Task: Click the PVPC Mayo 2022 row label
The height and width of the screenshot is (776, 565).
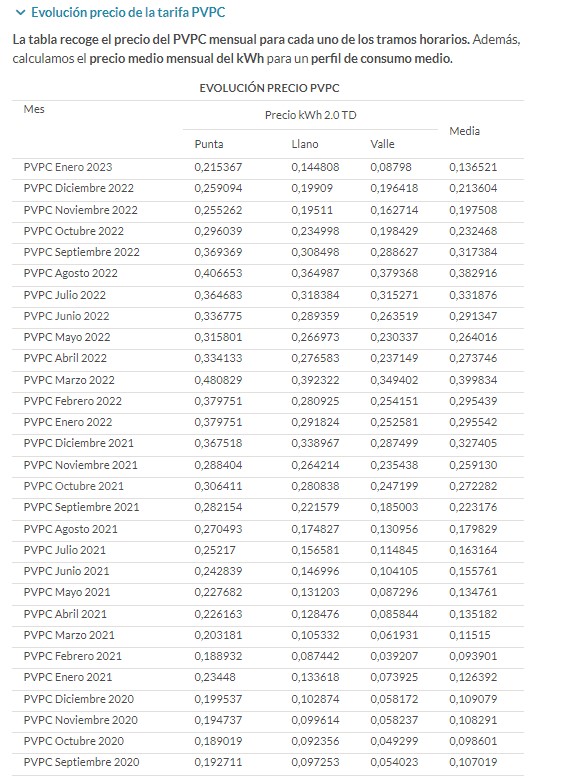Action: point(67,338)
